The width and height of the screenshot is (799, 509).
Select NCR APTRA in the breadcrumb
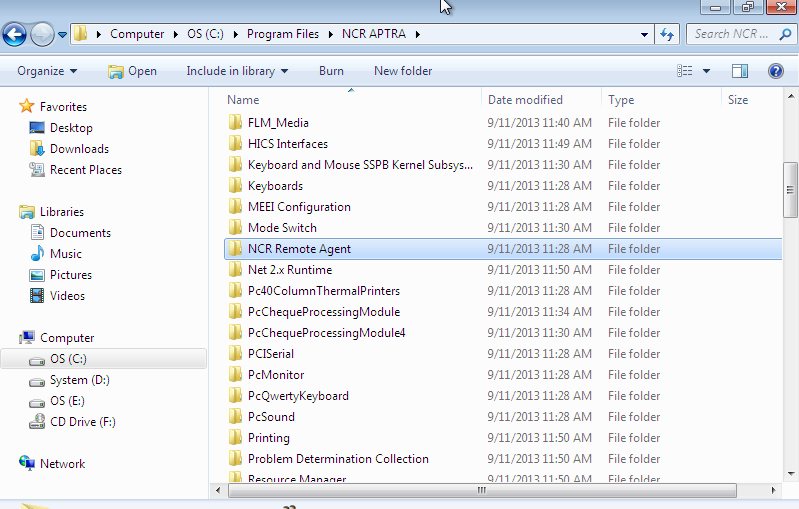(x=374, y=34)
